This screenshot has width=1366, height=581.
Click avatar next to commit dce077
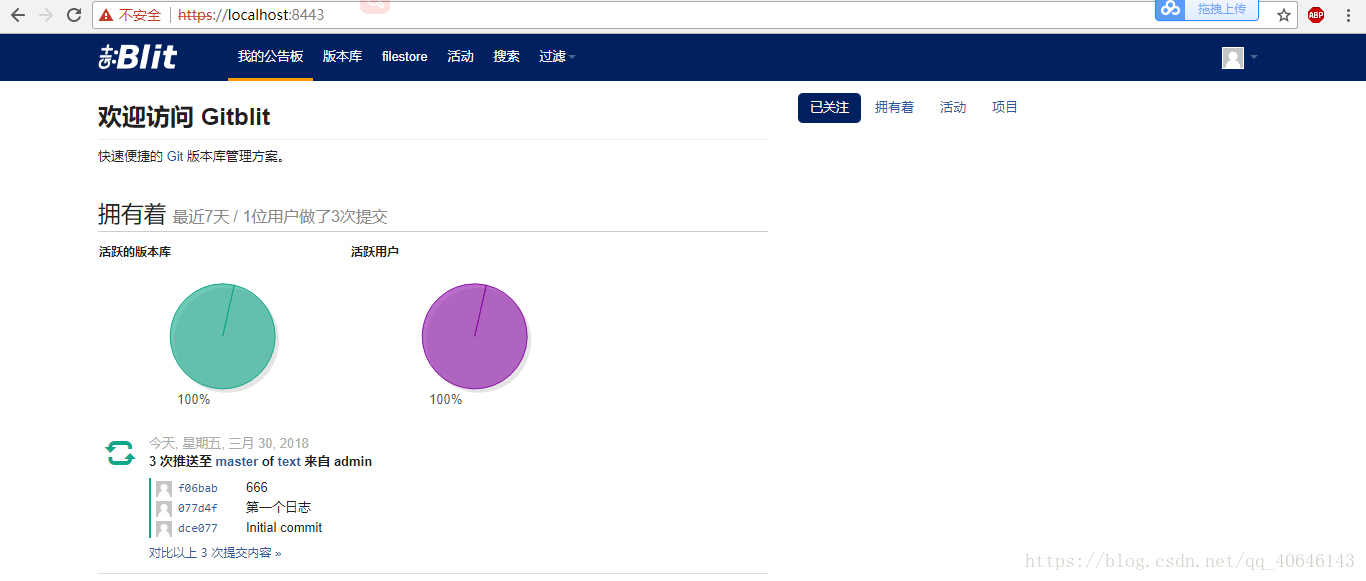tap(164, 529)
